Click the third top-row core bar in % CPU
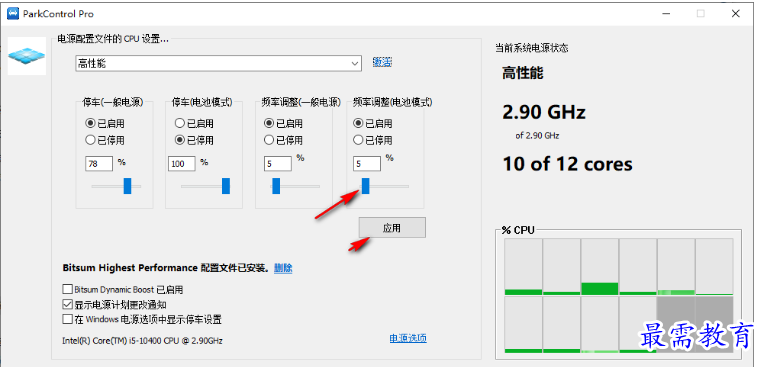Viewport: 762px width, 367px height. [x=600, y=266]
